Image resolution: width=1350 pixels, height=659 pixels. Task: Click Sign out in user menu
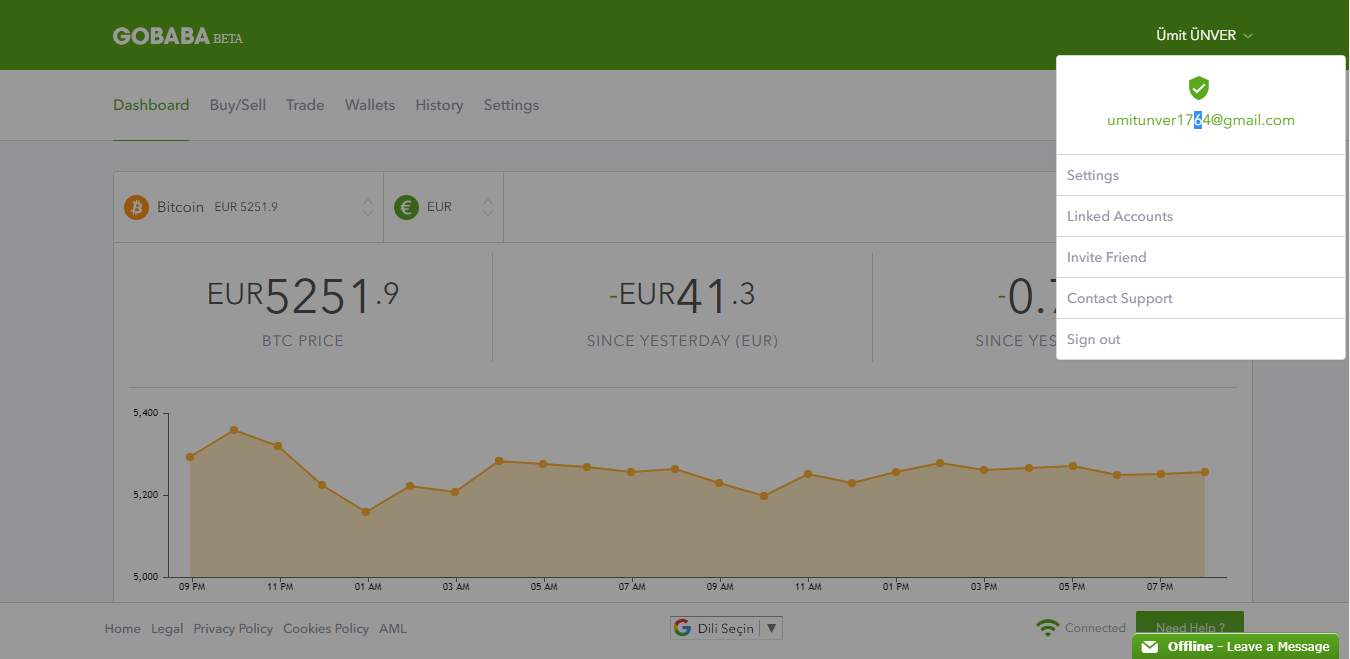(x=1200, y=339)
